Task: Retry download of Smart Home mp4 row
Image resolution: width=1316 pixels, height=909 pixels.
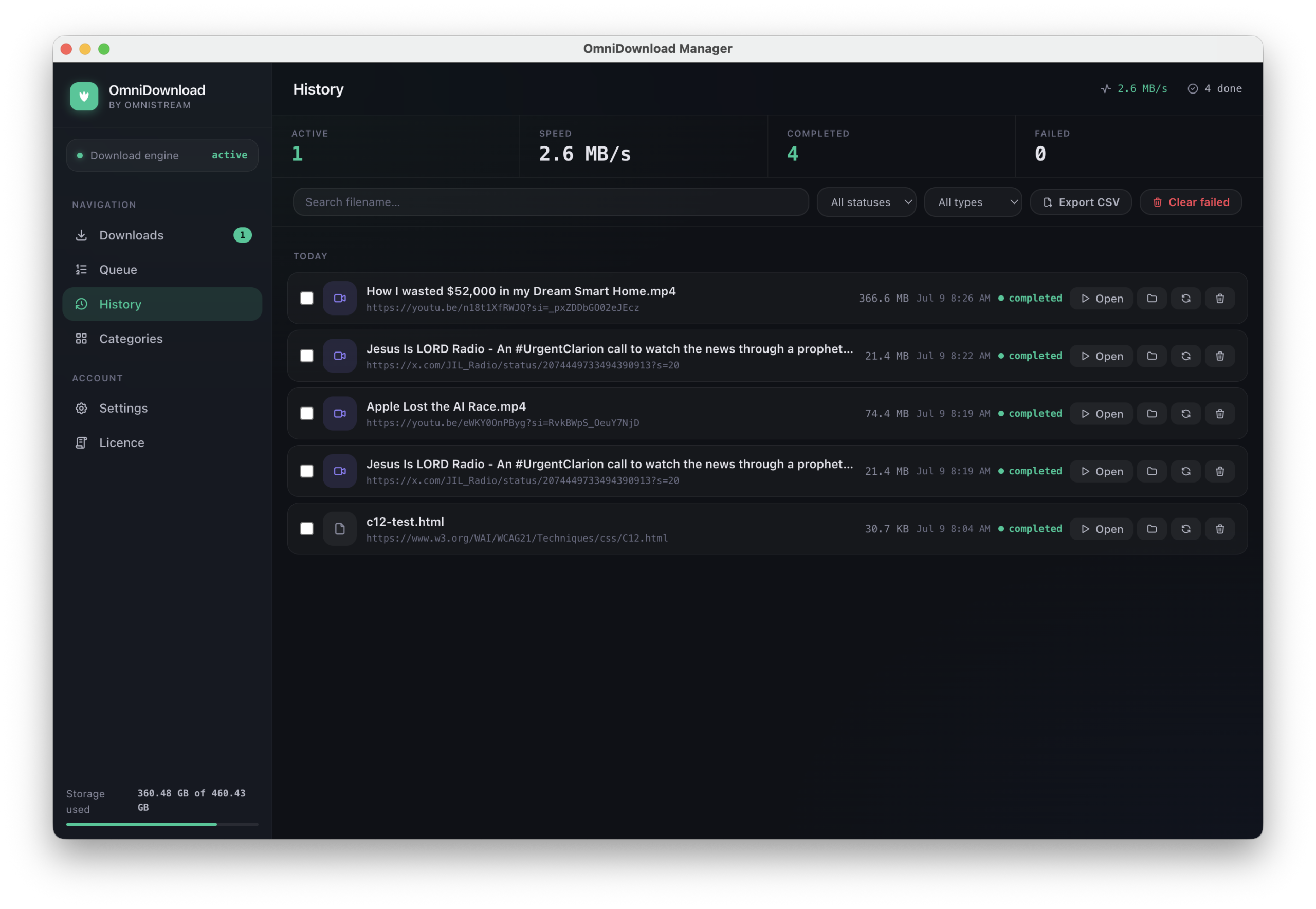Action: (1185, 299)
